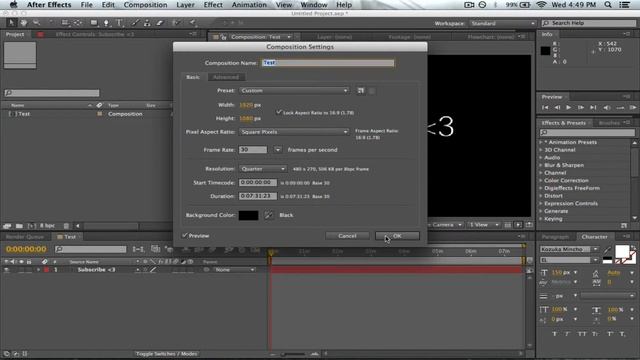Image resolution: width=640 pixels, height=360 pixels.
Task: Select the Hand tool
Action: click(24, 23)
